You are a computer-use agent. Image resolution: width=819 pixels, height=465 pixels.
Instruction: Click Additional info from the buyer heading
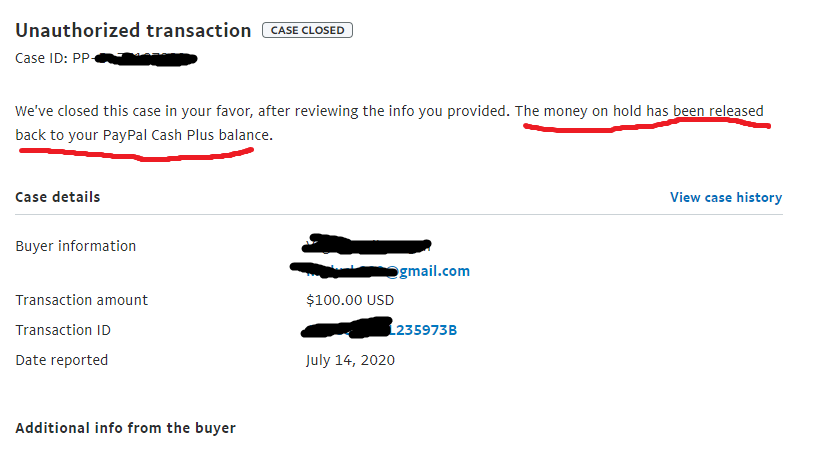pyautogui.click(x=126, y=428)
